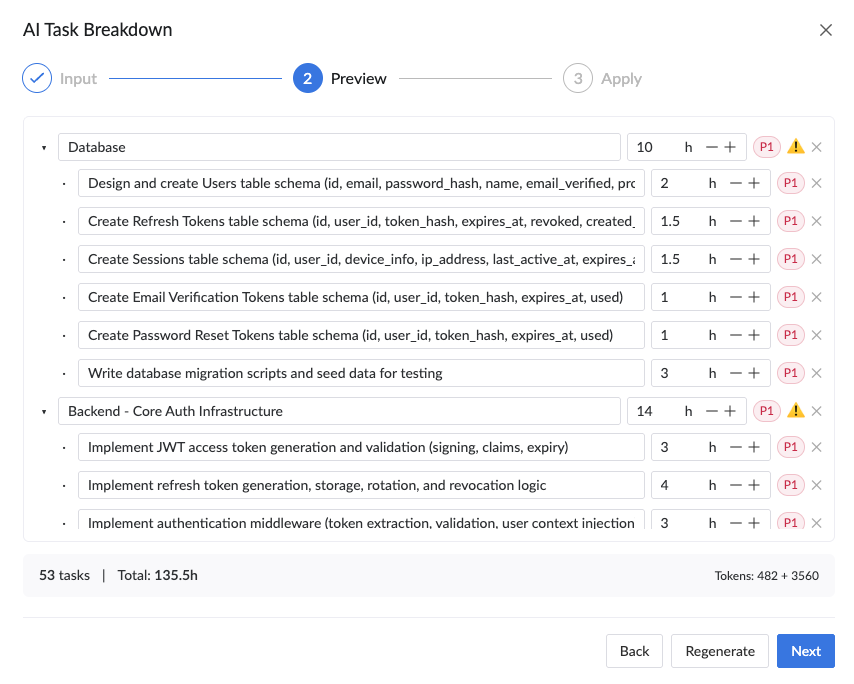This screenshot has height=684, width=854.
Task: Increase Database hours with the plus stepper
Action: [731, 146]
